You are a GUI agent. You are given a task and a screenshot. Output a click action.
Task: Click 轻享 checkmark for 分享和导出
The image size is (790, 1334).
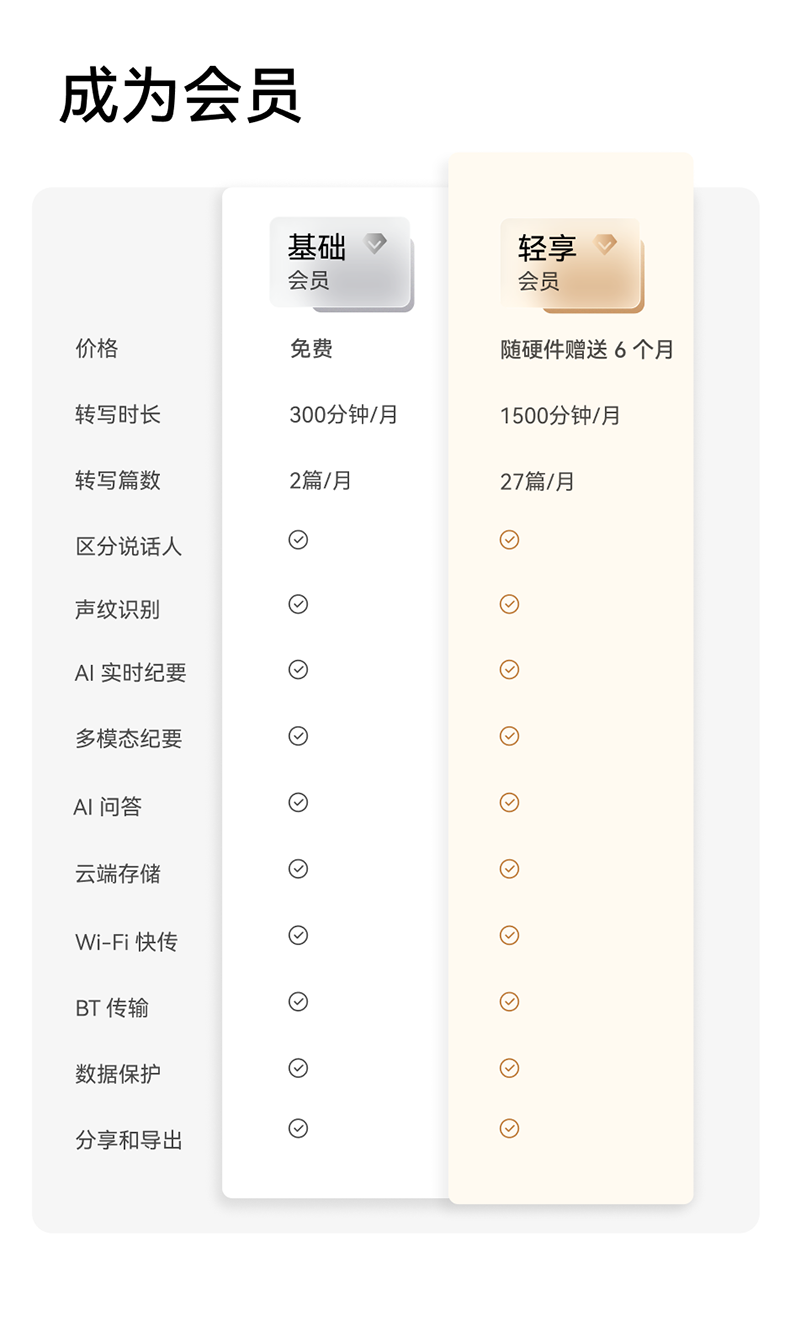click(x=509, y=1128)
